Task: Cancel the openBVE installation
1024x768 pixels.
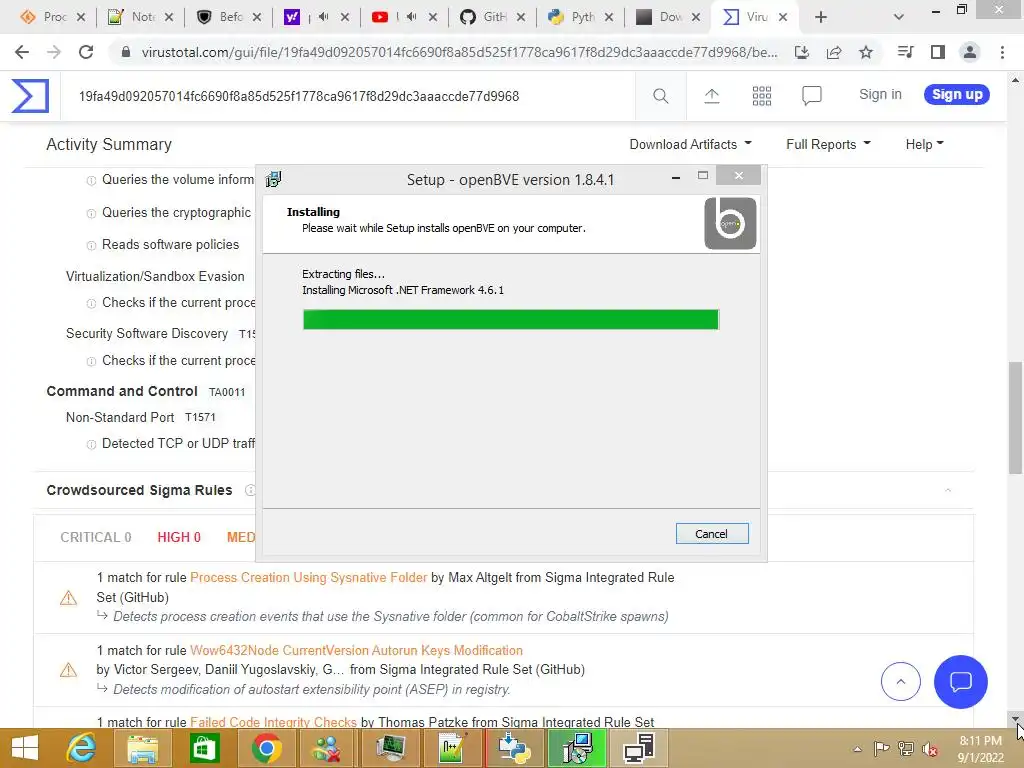Action: pos(712,534)
